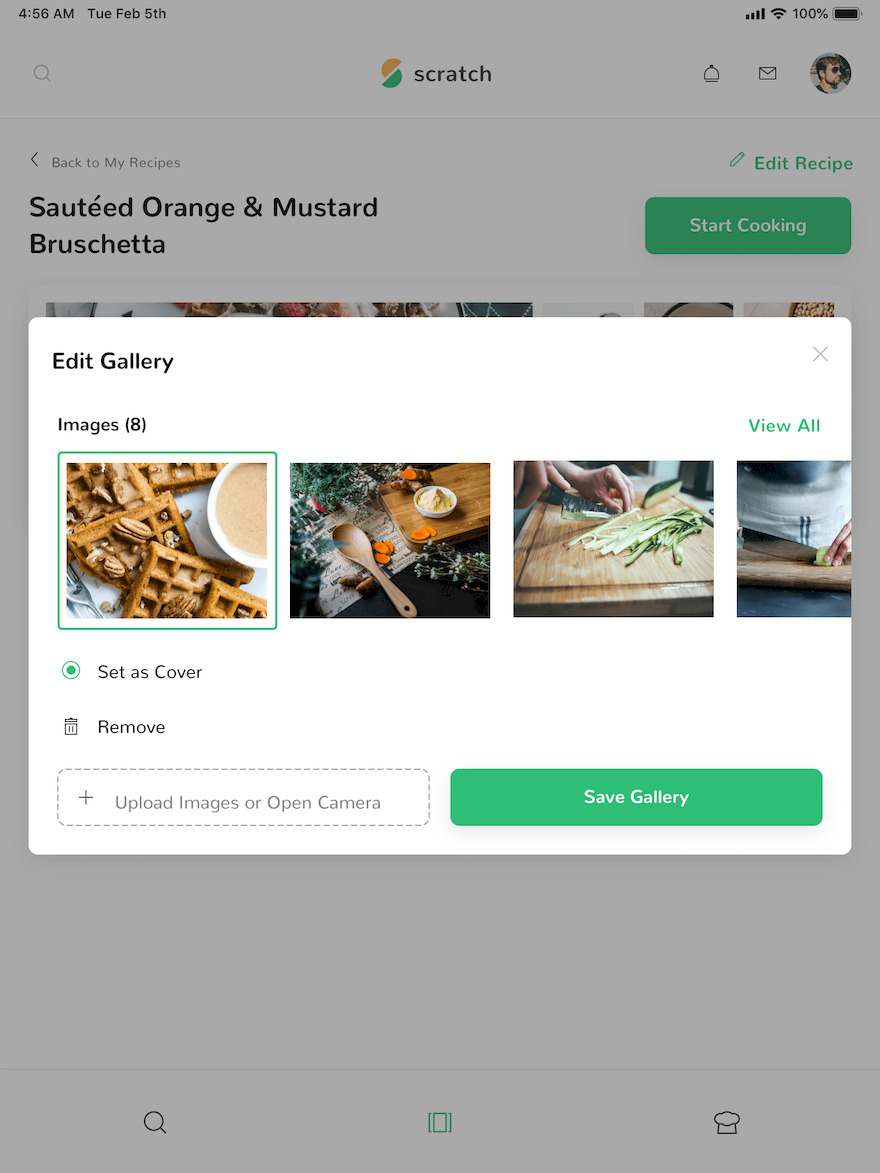The image size is (880, 1173).
Task: Click the trash icon next to Remove
Action: (71, 726)
